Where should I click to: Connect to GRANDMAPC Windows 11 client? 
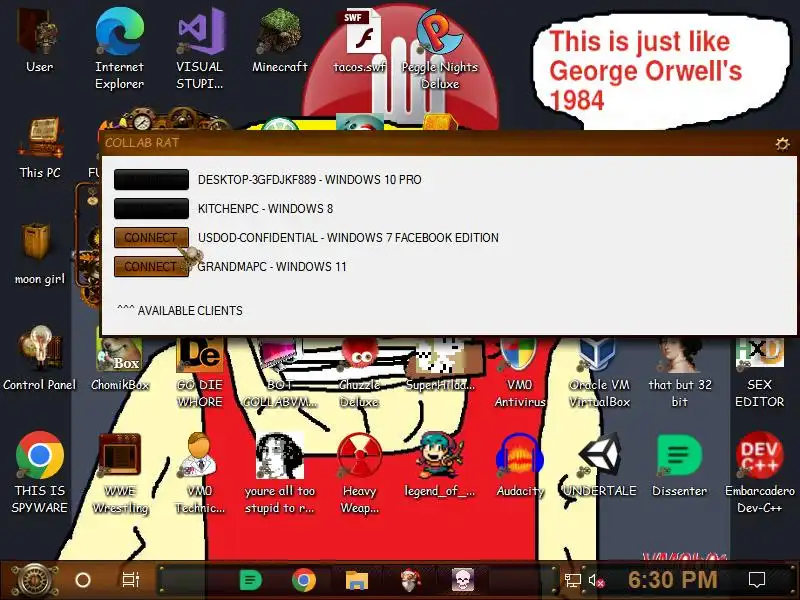(151, 267)
